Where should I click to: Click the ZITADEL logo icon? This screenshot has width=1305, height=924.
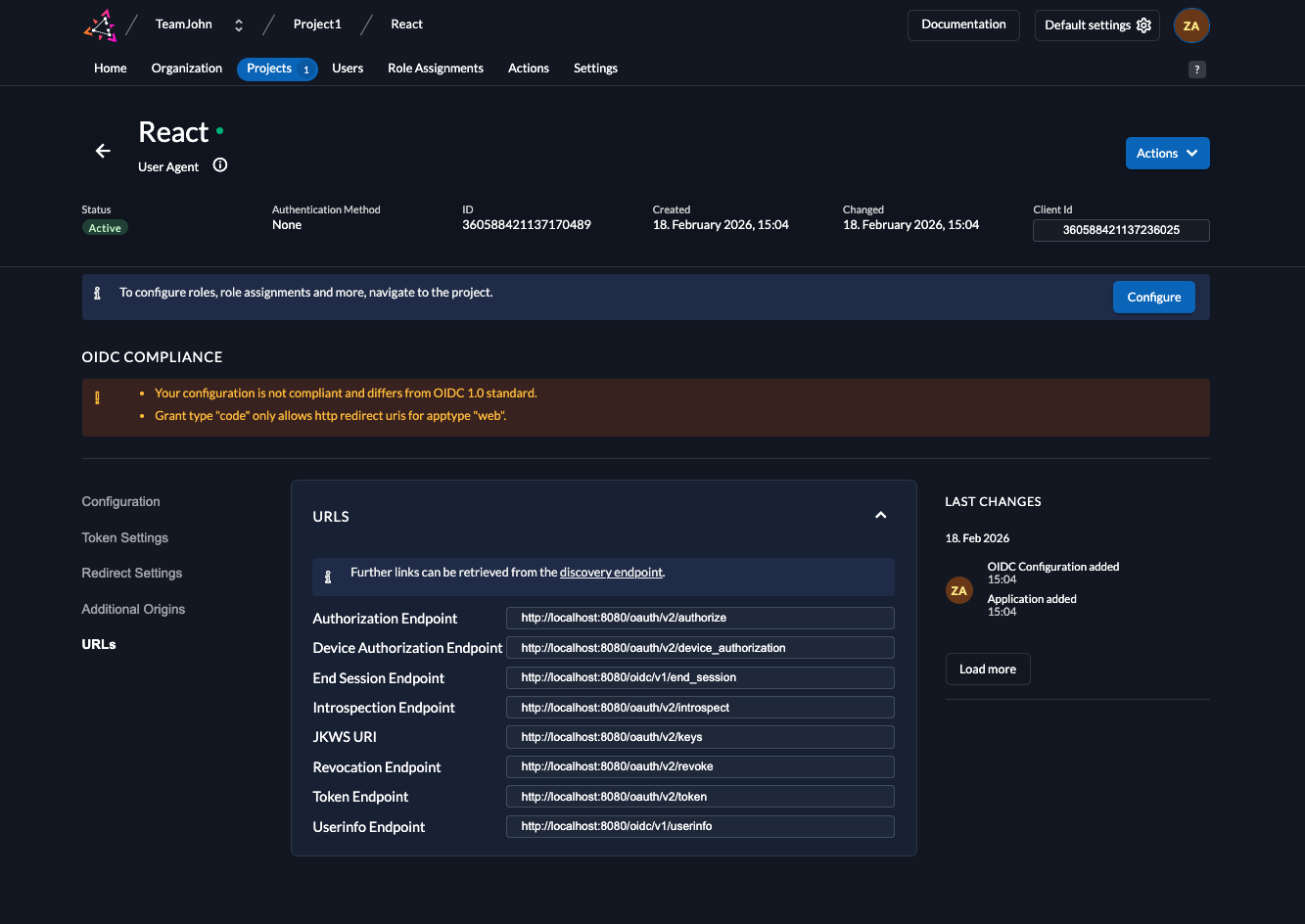pos(100,25)
